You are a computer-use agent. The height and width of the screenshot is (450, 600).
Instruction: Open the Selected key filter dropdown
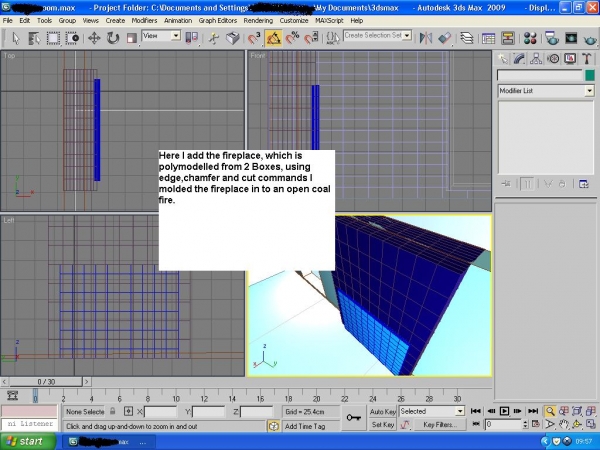(432, 411)
